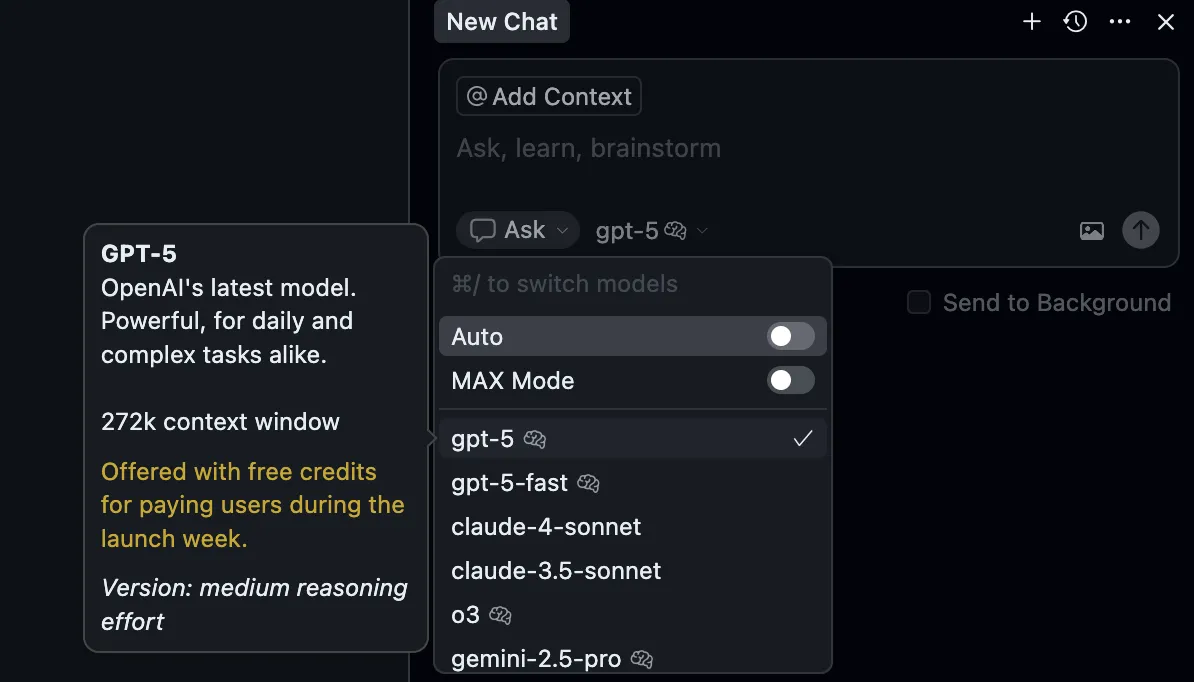Image resolution: width=1194 pixels, height=682 pixels.
Task: Click the brain icon beside gemini-2.5-pro
Action: [x=642, y=660]
